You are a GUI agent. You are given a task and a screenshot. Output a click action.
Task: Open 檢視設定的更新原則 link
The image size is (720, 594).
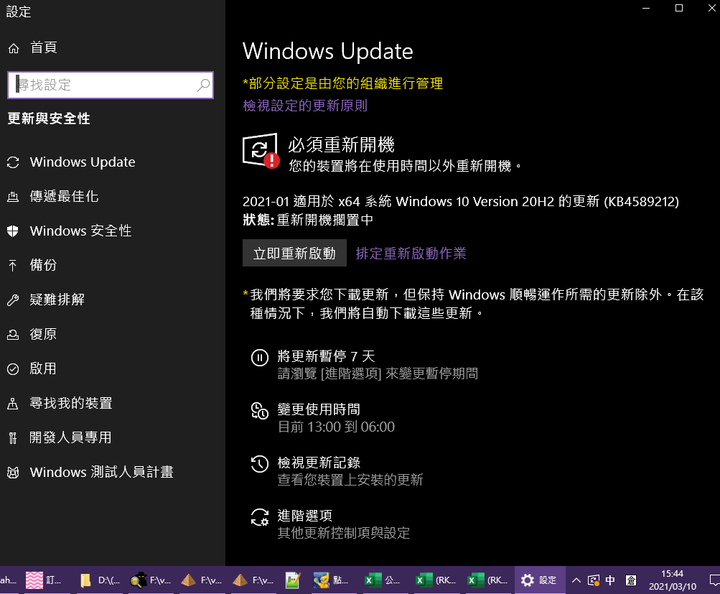point(305,106)
